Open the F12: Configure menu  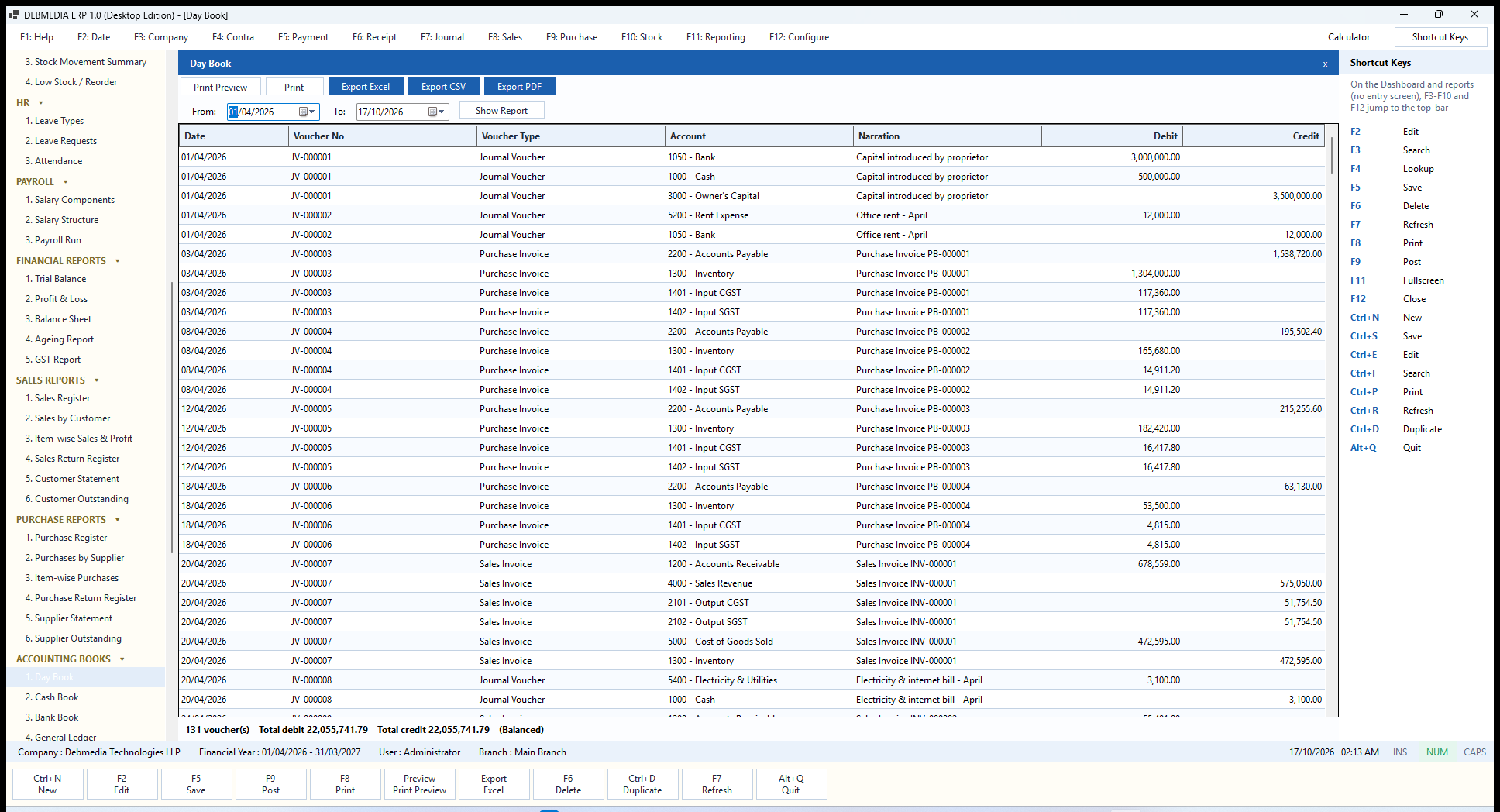[x=799, y=37]
